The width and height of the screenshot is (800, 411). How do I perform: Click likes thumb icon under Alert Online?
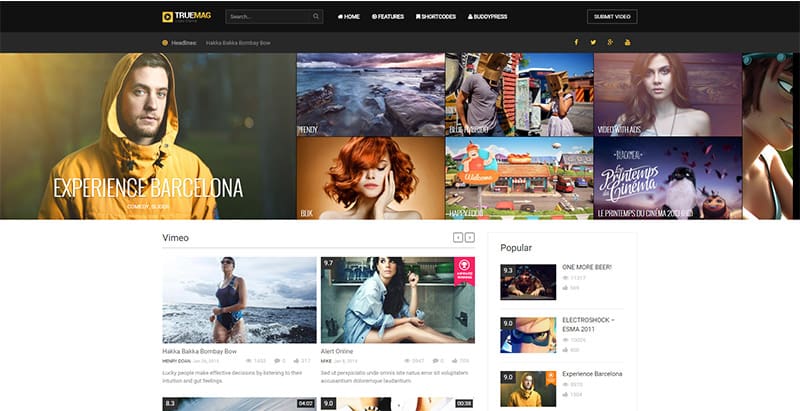[455, 361]
